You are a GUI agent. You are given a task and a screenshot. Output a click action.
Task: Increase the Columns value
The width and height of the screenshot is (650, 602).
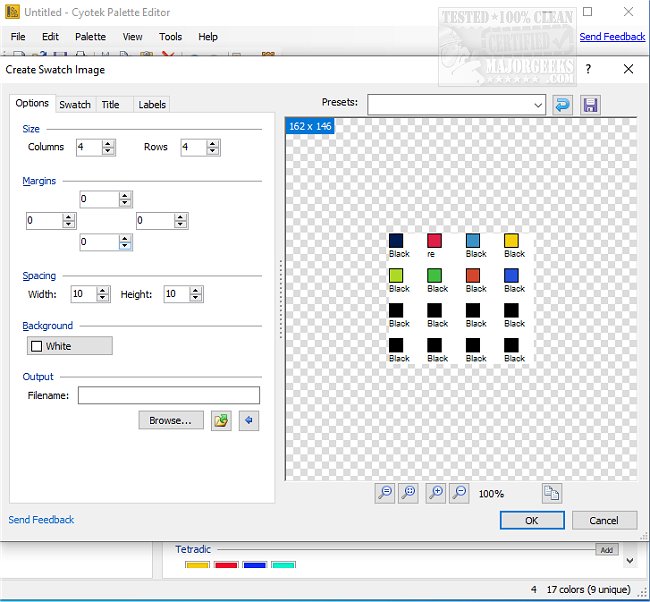(108, 144)
